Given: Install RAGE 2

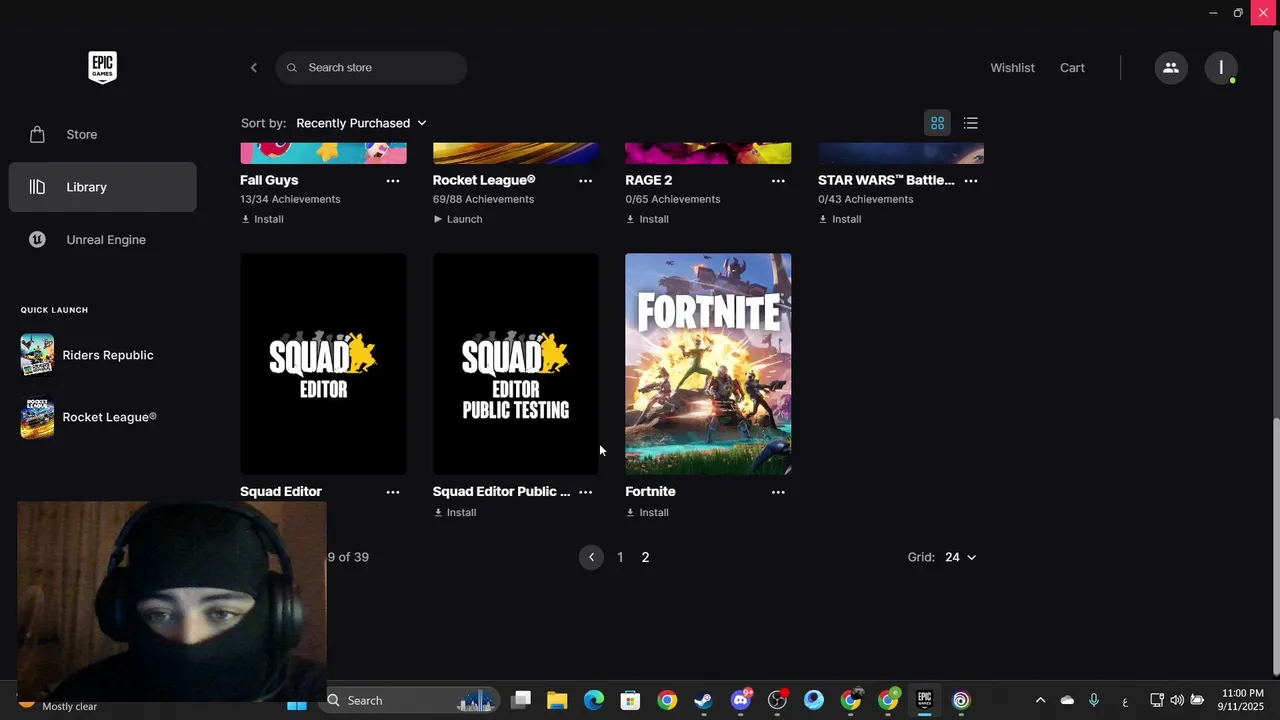Looking at the screenshot, I should click(647, 219).
